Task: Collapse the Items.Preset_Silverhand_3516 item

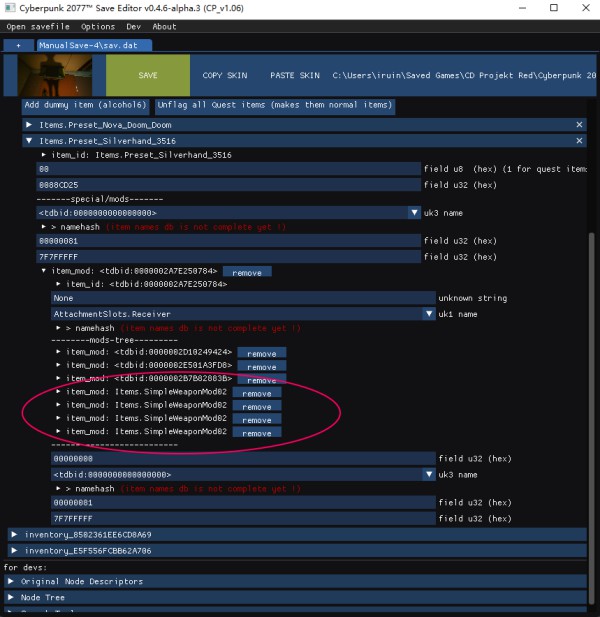Action: 29,141
